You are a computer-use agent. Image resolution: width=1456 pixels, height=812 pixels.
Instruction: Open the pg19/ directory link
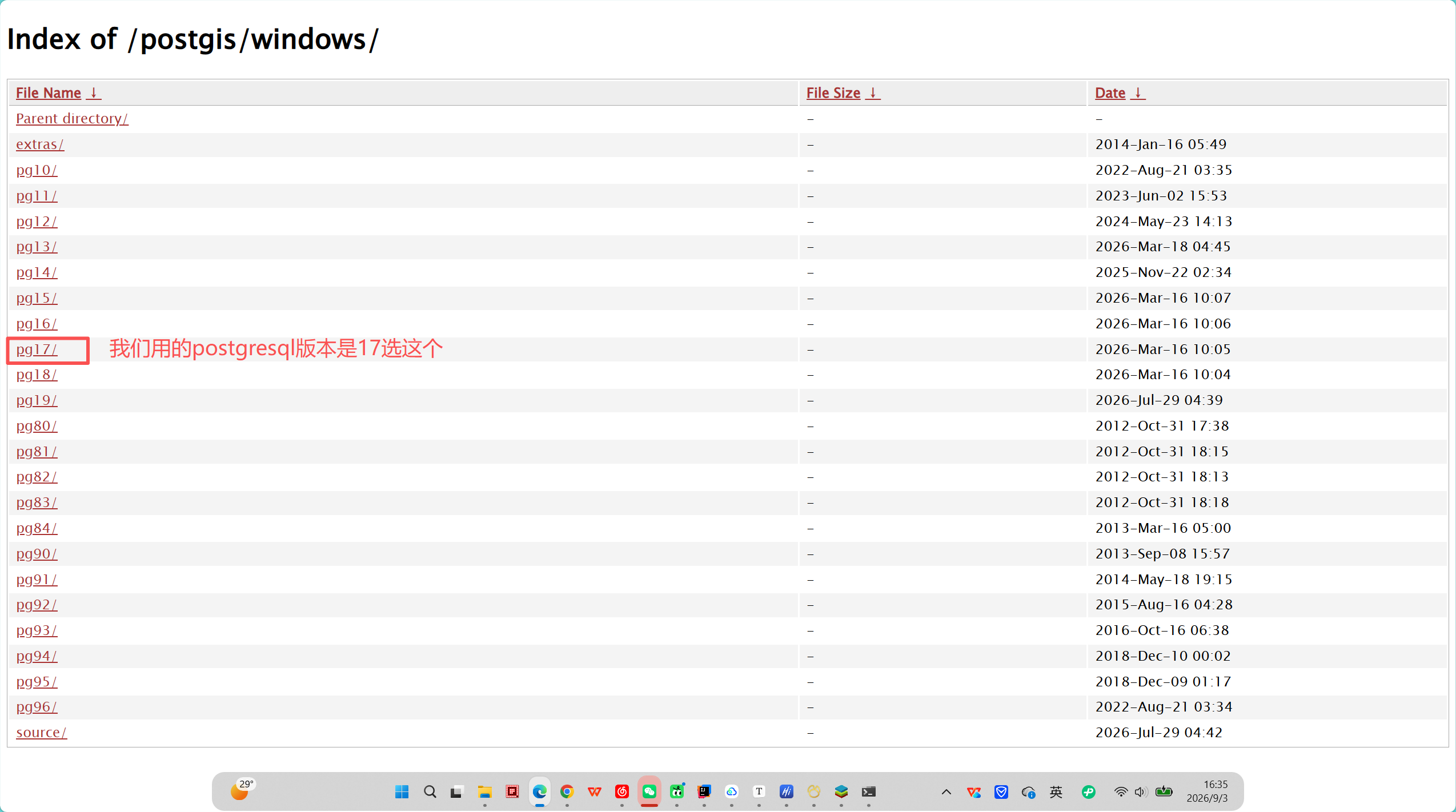(x=37, y=400)
